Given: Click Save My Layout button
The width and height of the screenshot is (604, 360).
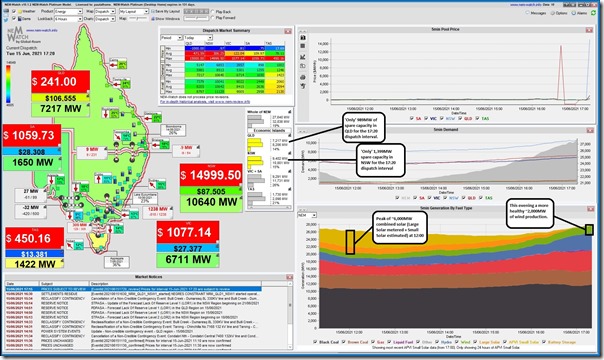Looking at the screenshot, I should (166, 12).
